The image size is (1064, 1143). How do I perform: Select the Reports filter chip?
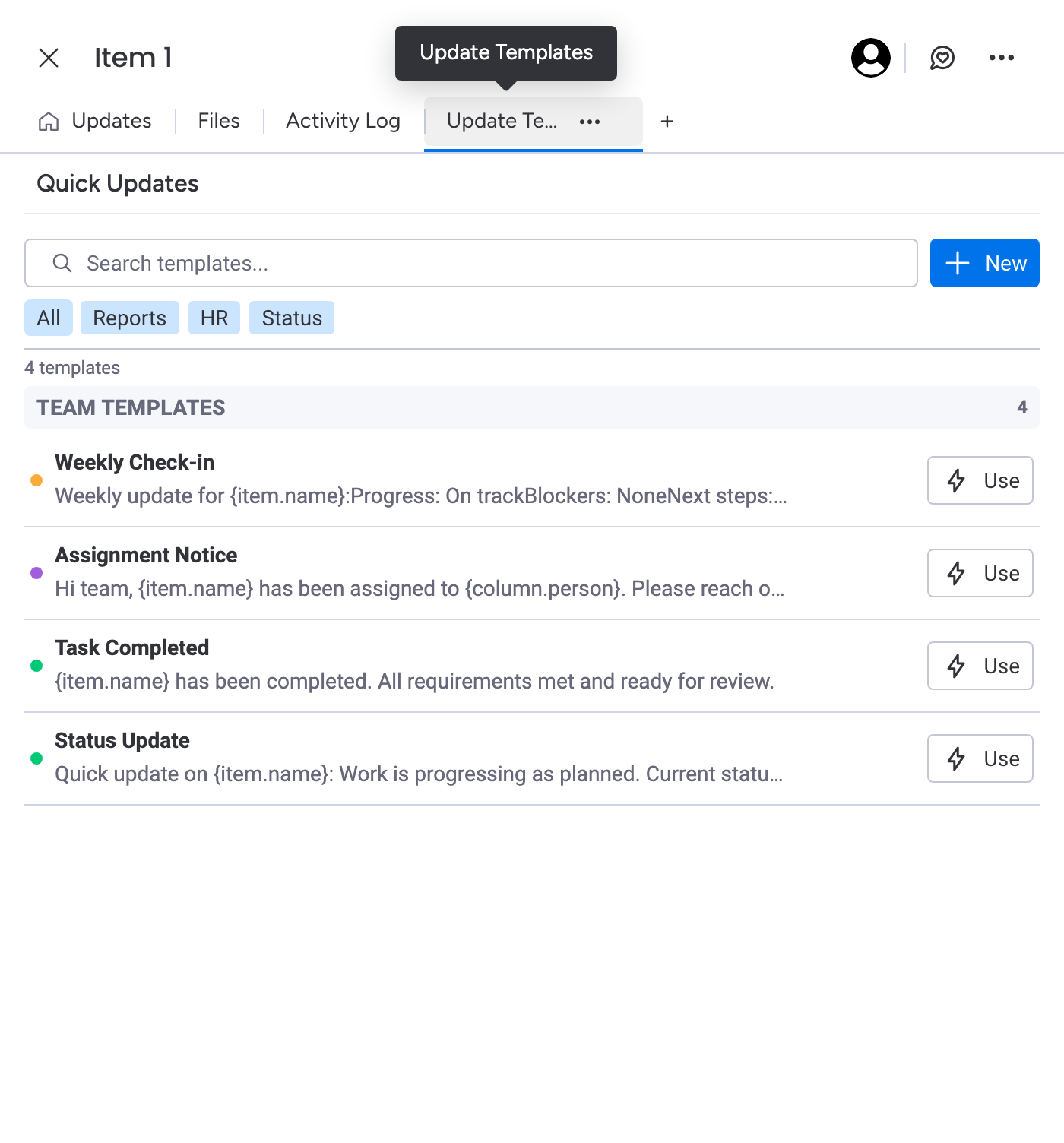[129, 318]
